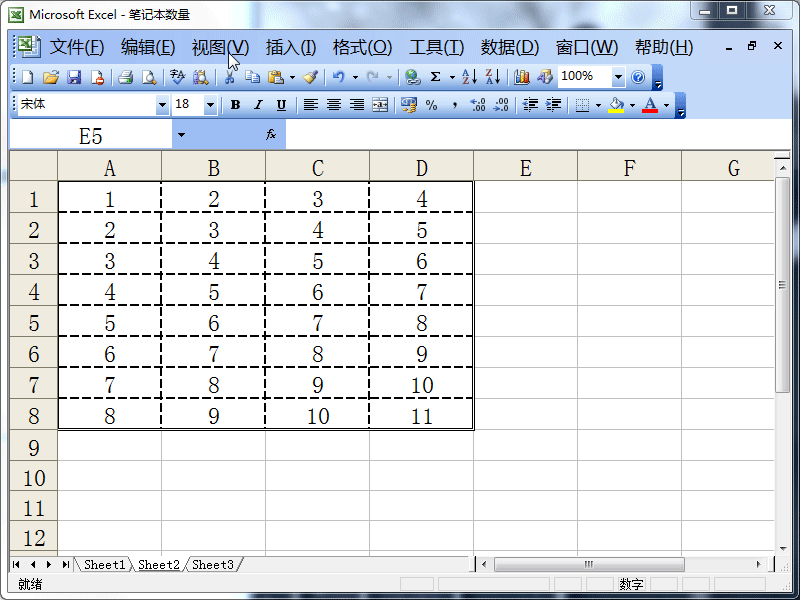
Task: Open the Font Color dropdown arrow
Action: 666,106
